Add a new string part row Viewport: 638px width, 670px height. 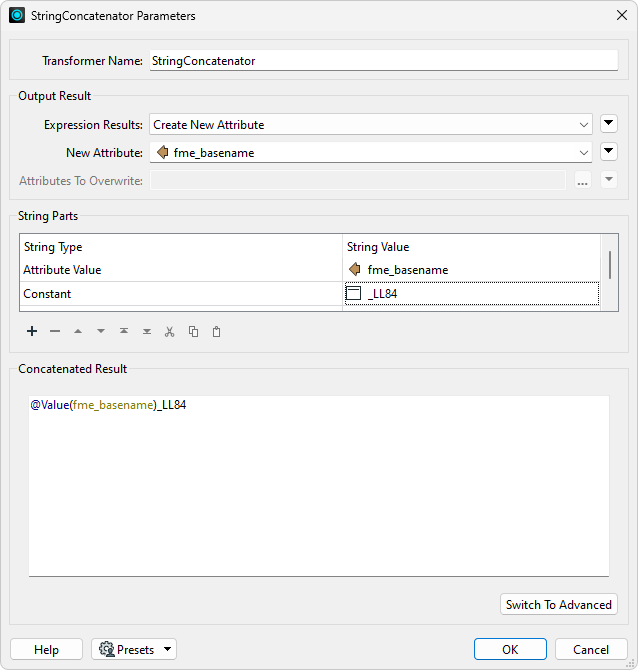click(32, 332)
